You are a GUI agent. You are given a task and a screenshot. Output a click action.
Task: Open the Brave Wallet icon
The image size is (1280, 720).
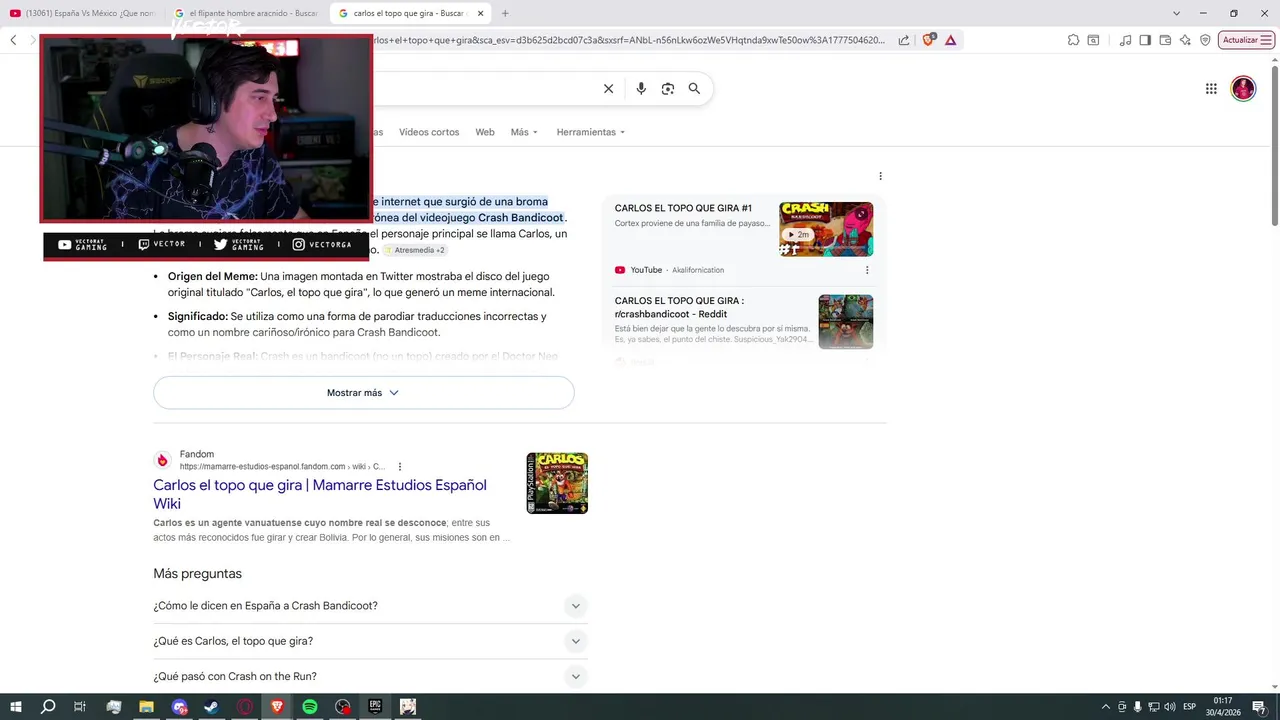point(1165,40)
